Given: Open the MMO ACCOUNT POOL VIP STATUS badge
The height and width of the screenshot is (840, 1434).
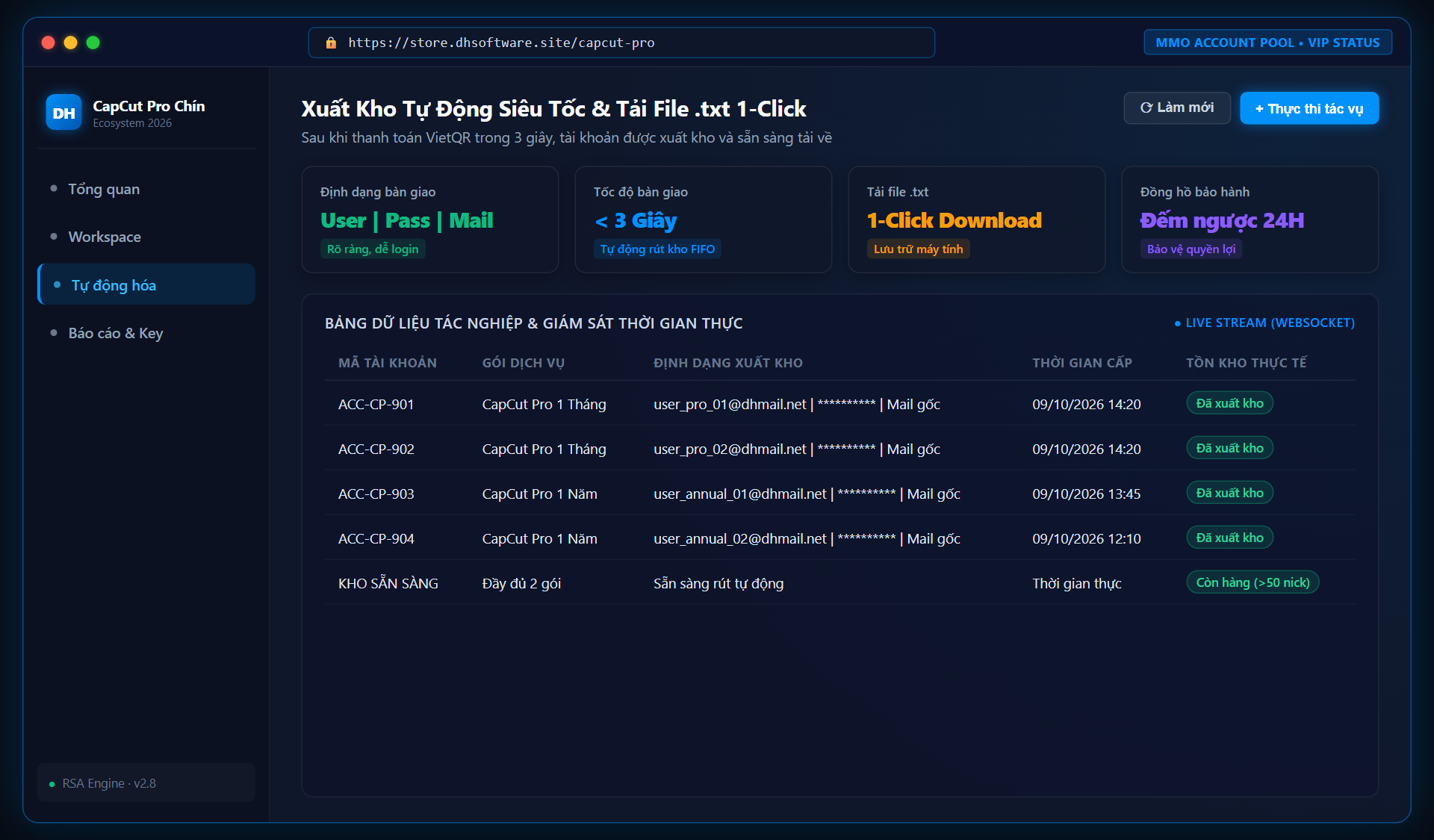Looking at the screenshot, I should click(1267, 43).
